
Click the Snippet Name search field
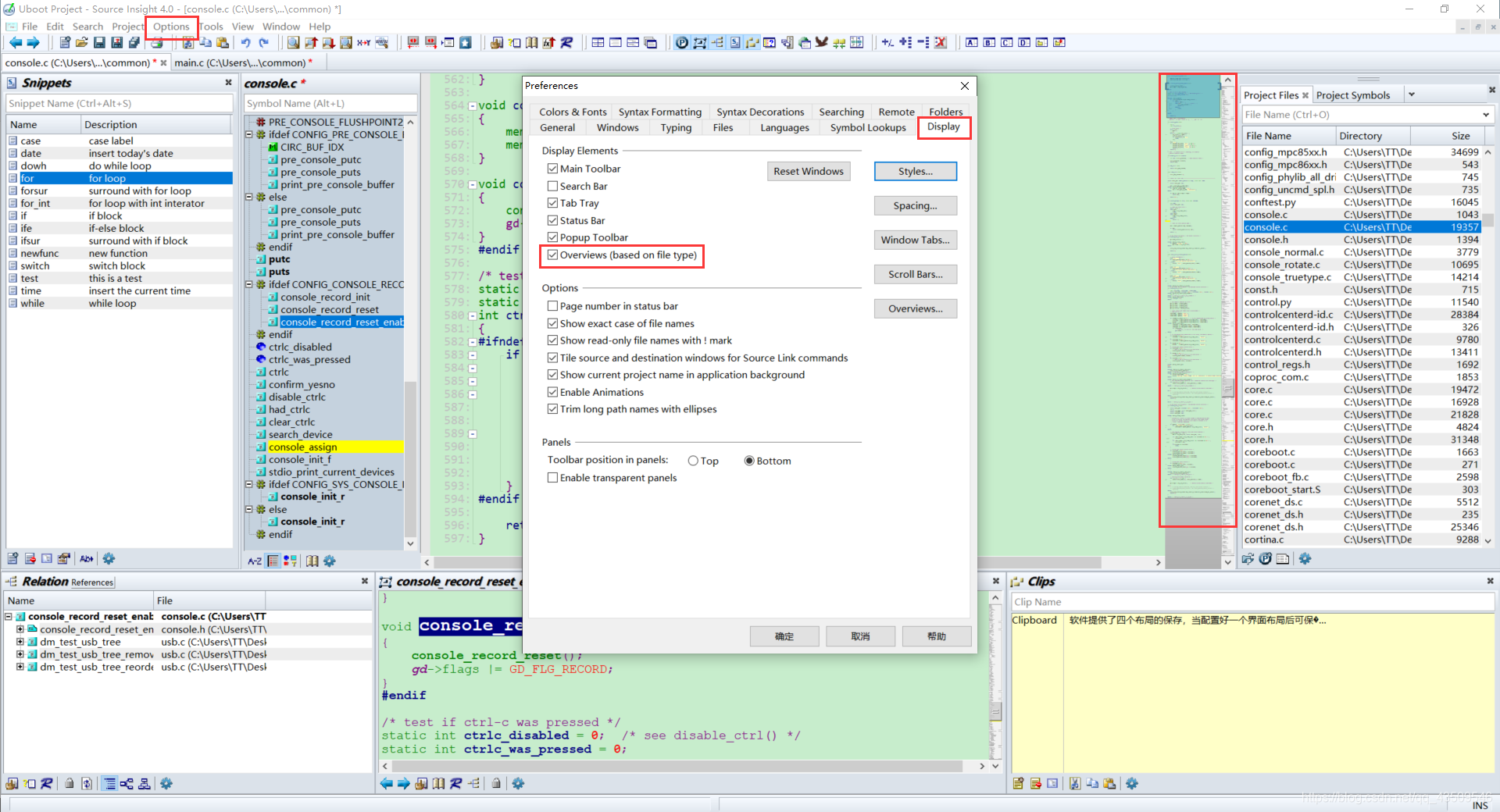119,103
